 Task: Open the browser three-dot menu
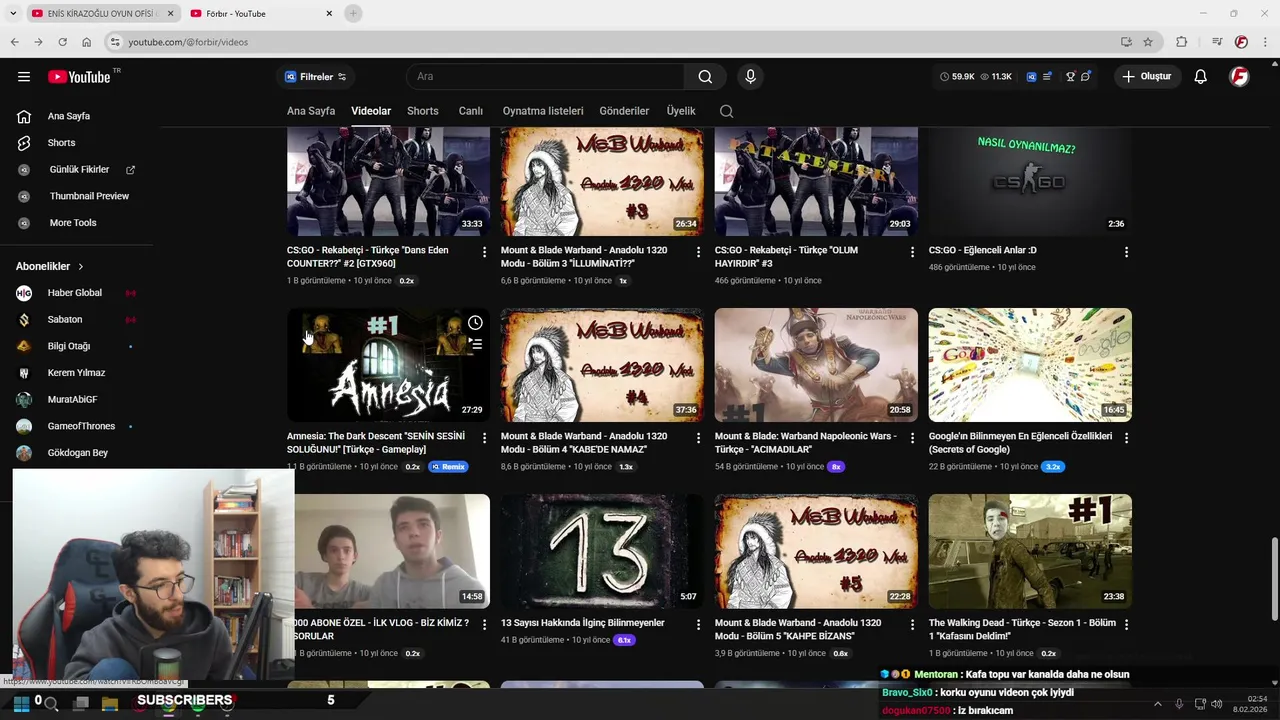(1264, 42)
